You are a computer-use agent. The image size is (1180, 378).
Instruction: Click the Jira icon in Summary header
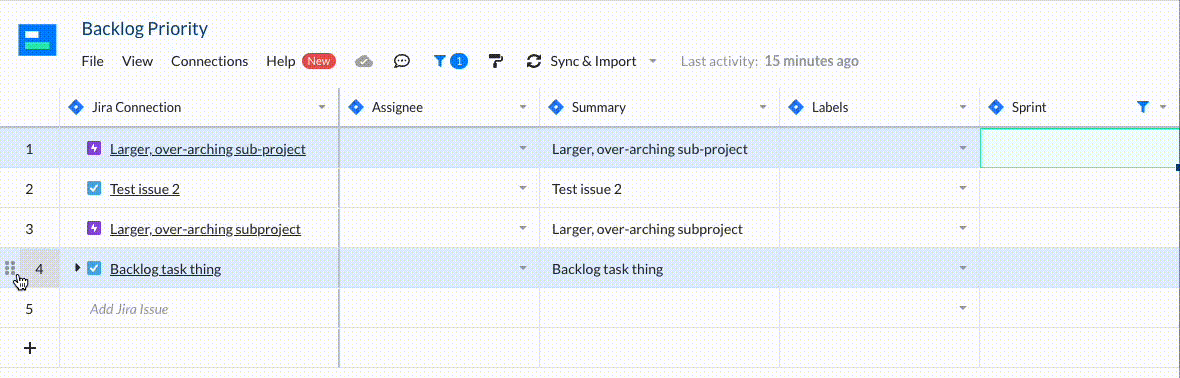[x=556, y=107]
